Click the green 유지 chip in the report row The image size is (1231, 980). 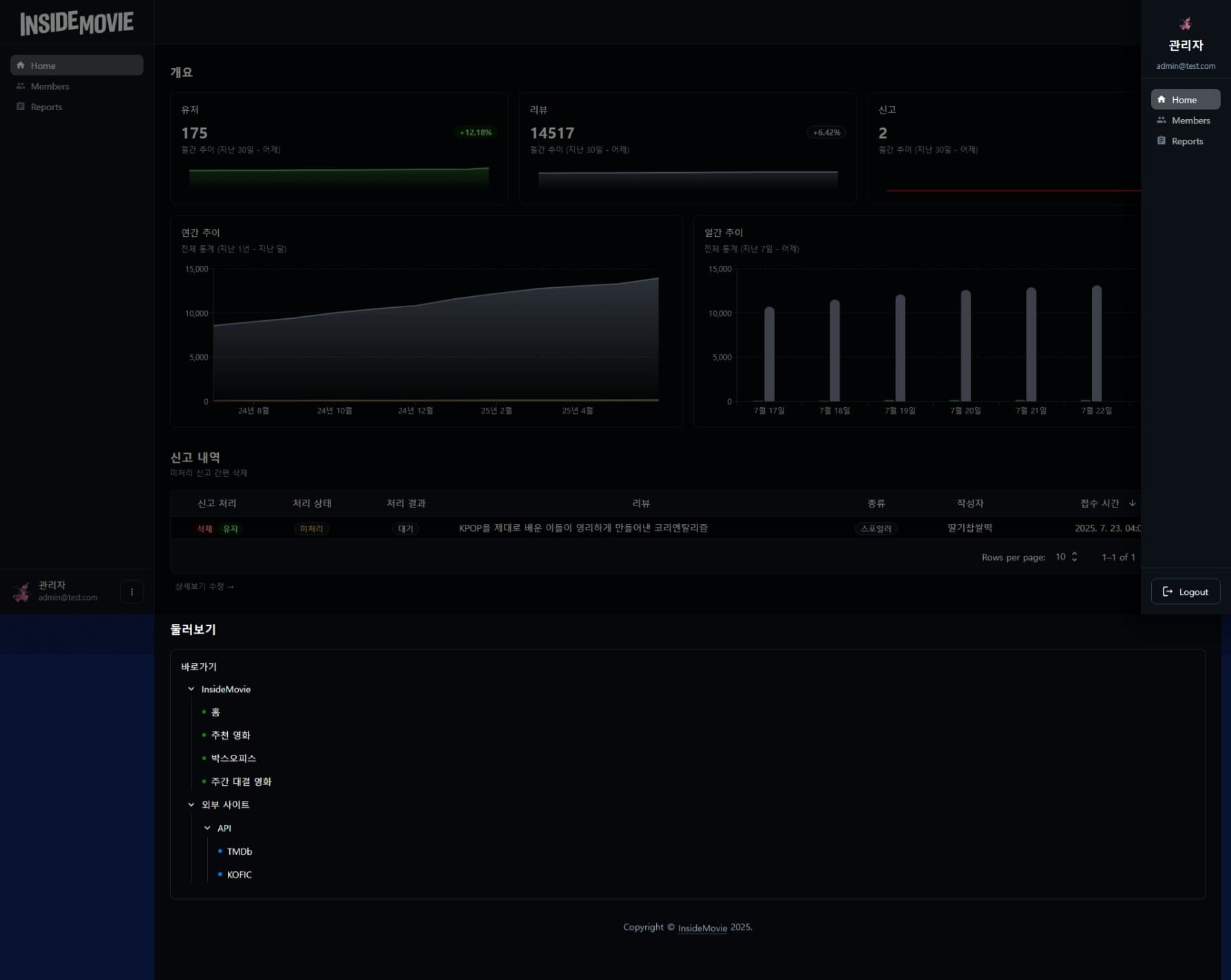click(230, 529)
